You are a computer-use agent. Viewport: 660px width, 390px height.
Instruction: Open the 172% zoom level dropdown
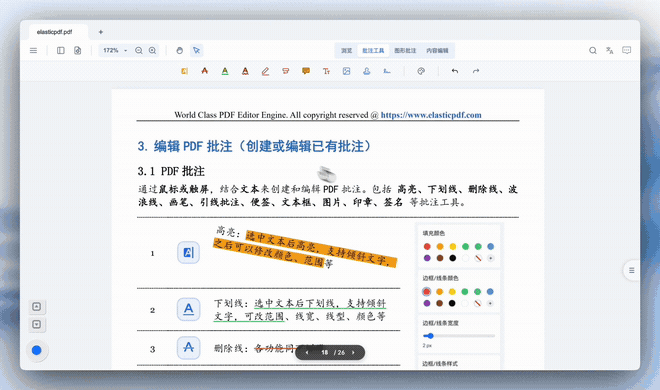(115, 50)
